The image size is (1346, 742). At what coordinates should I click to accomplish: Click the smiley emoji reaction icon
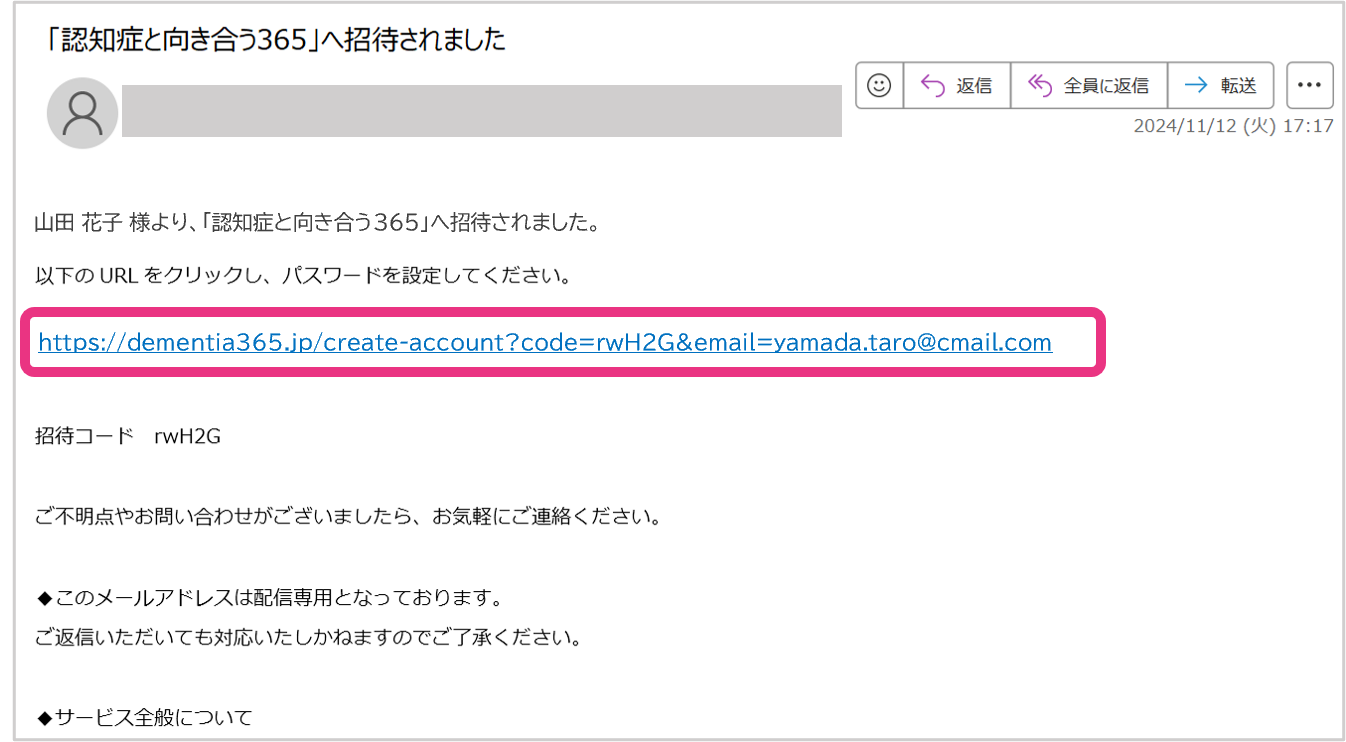879,86
